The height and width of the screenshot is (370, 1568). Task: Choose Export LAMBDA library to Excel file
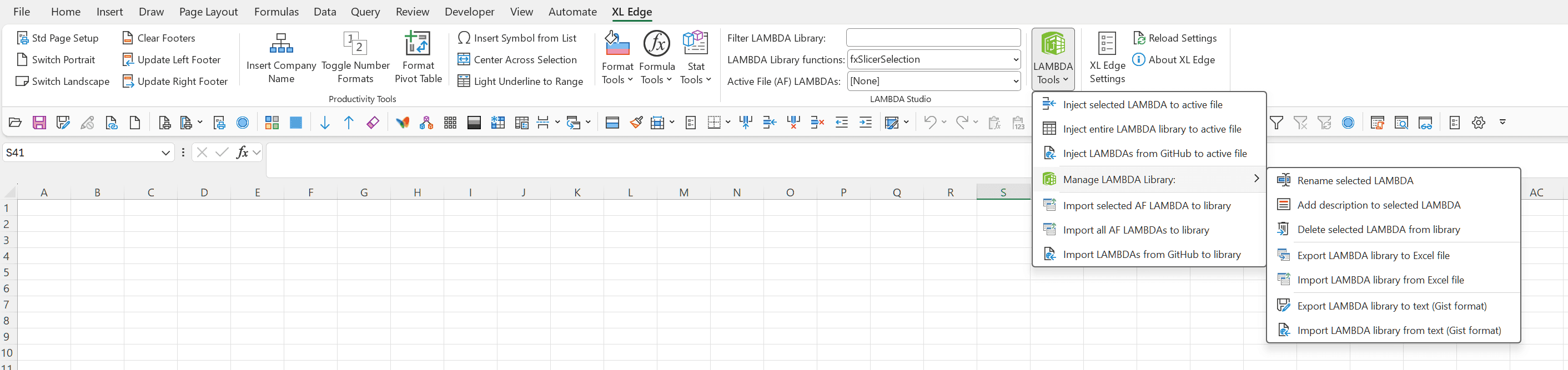[1393, 256]
